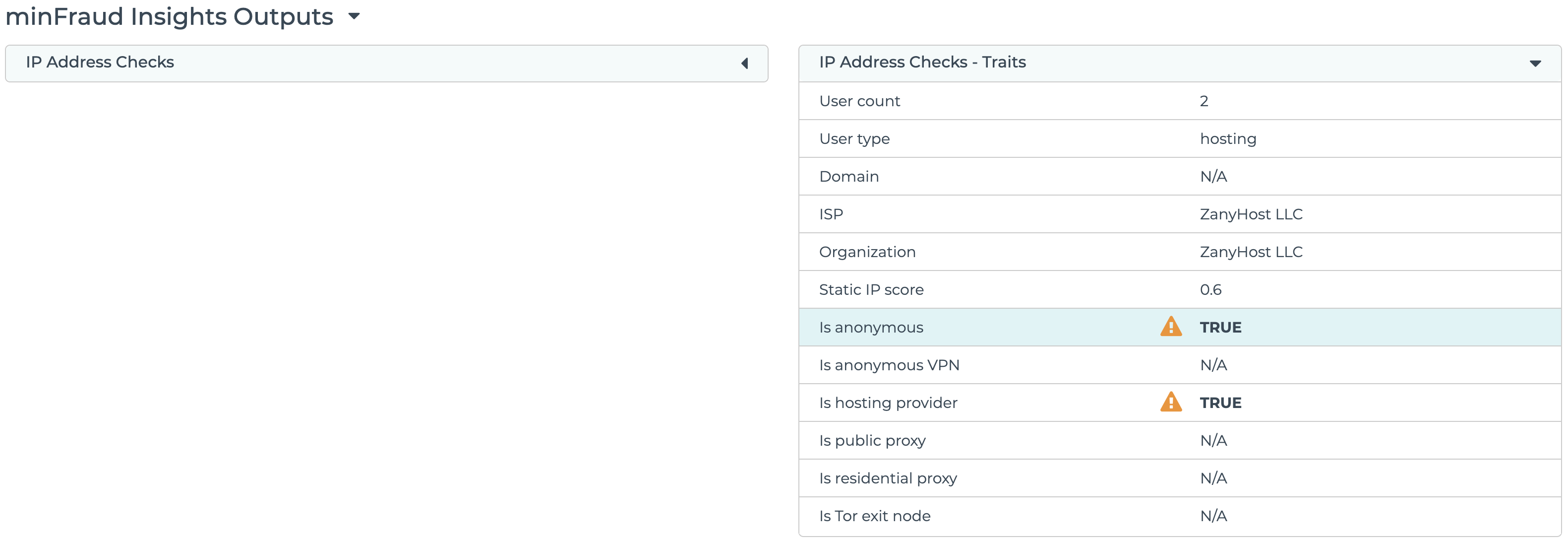Viewport: 1568px width, 543px height.
Task: Select the User count row
Action: click(1179, 101)
